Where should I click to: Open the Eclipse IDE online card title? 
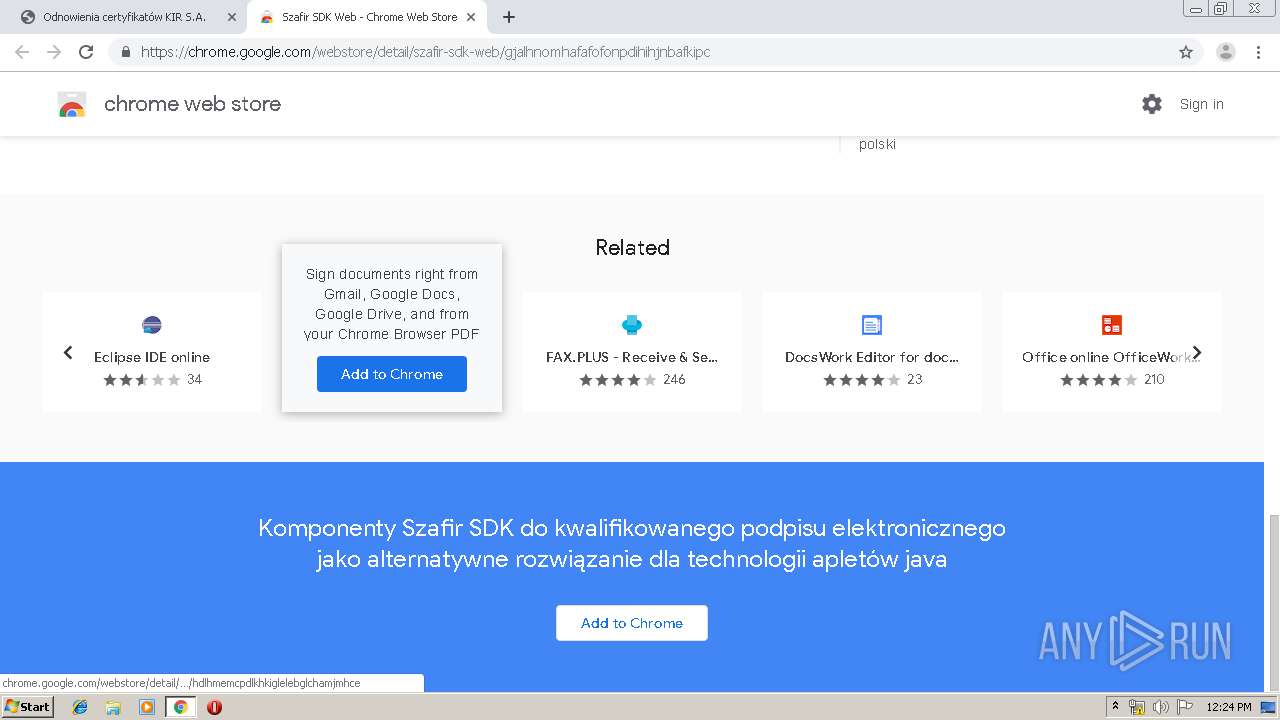152,357
